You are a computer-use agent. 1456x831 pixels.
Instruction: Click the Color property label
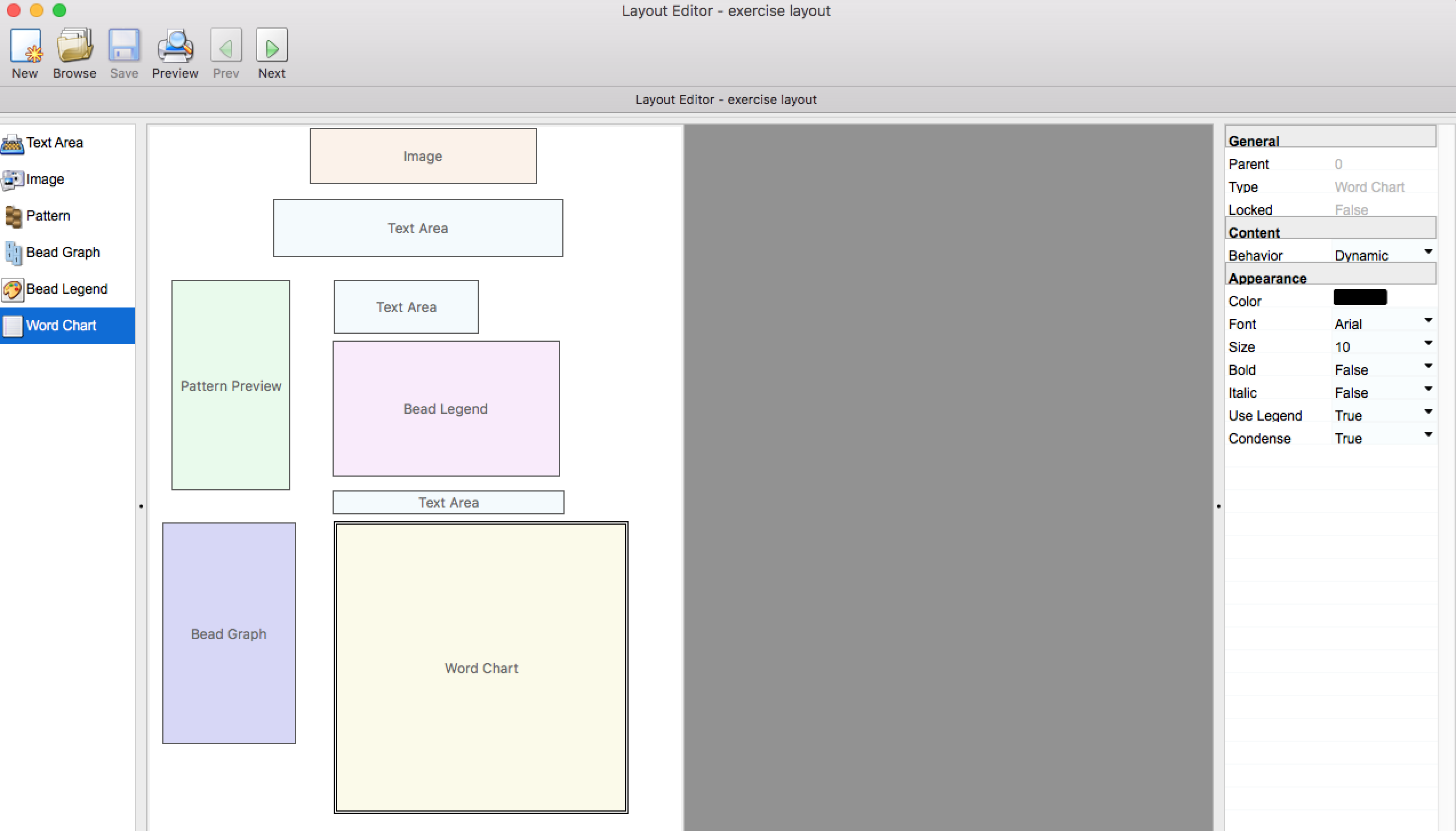1245,301
